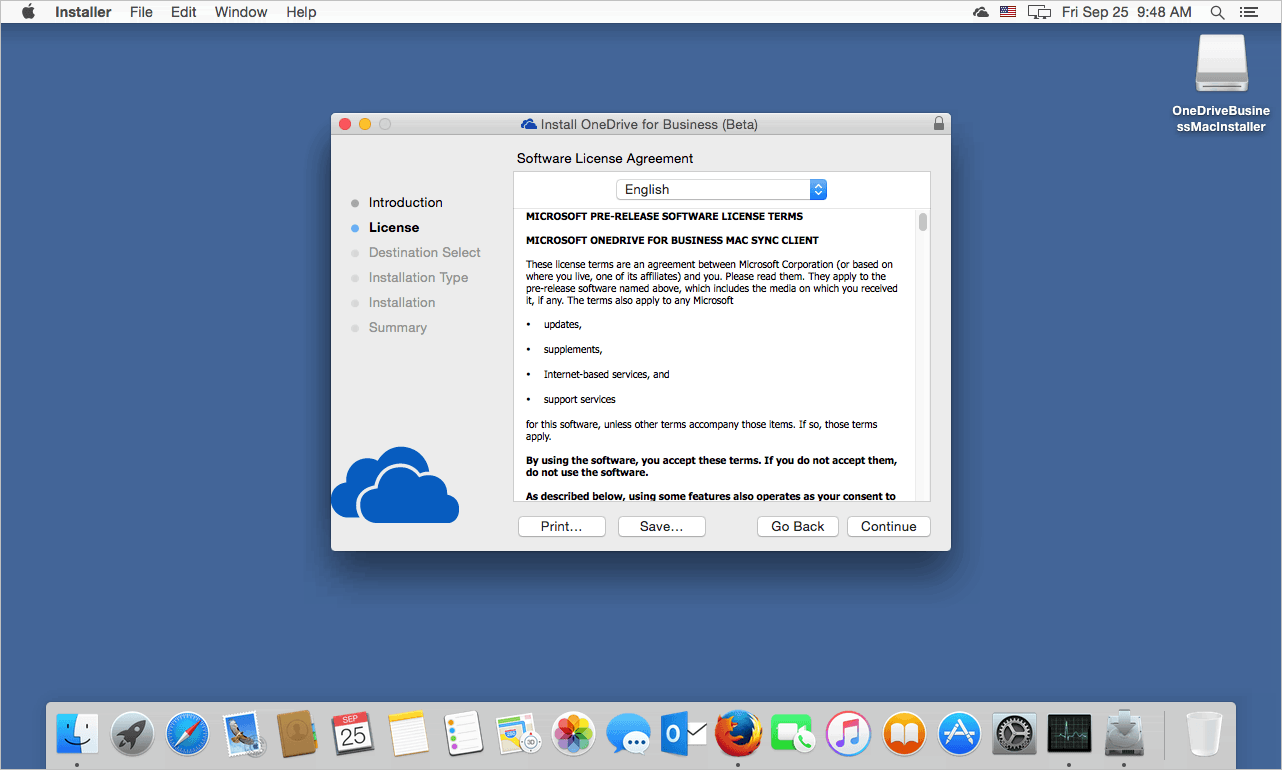Open iTunes music note icon
Image resolution: width=1282 pixels, height=770 pixels.
tap(849, 734)
